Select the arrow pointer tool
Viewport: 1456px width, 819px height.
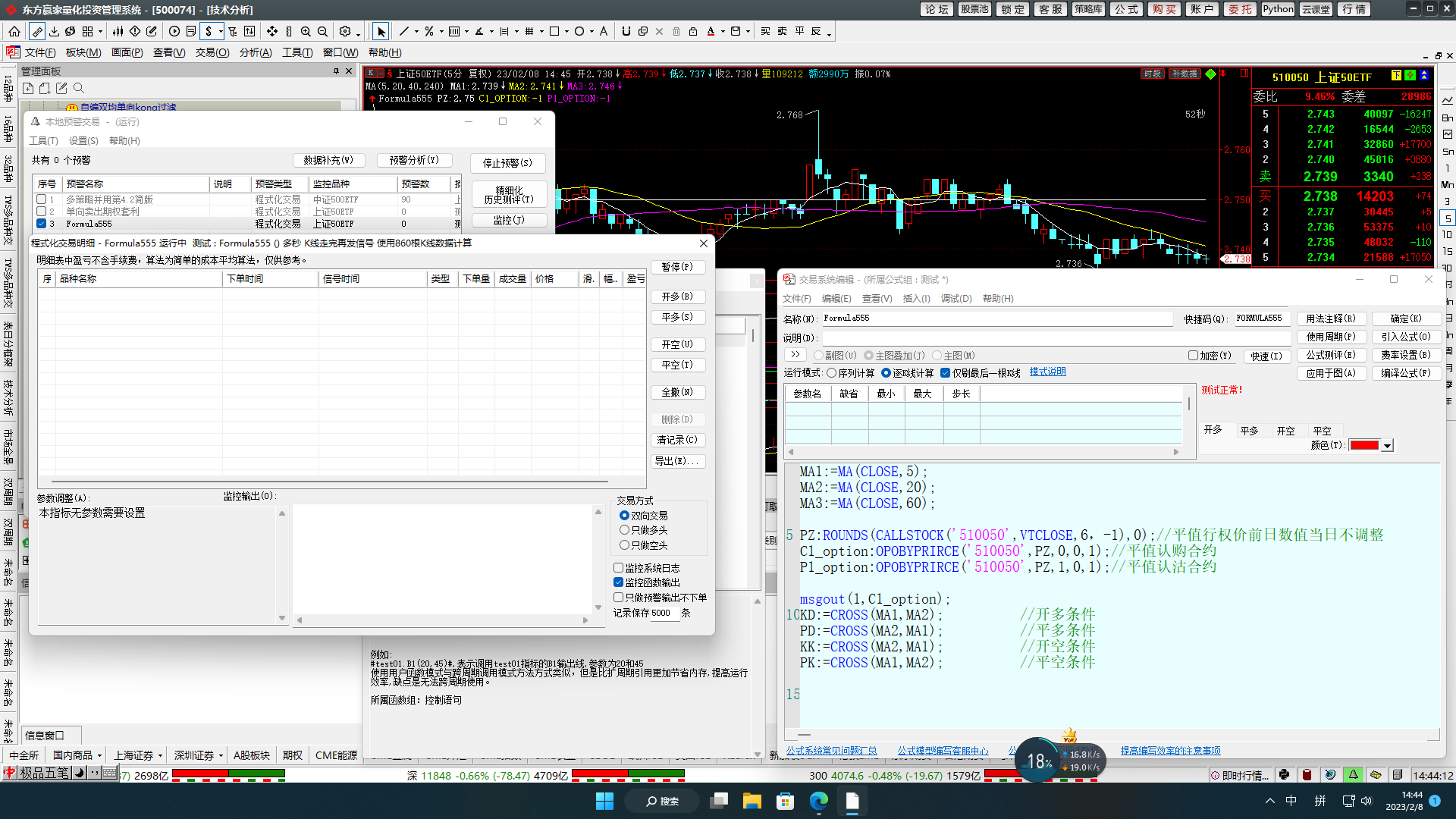click(381, 31)
